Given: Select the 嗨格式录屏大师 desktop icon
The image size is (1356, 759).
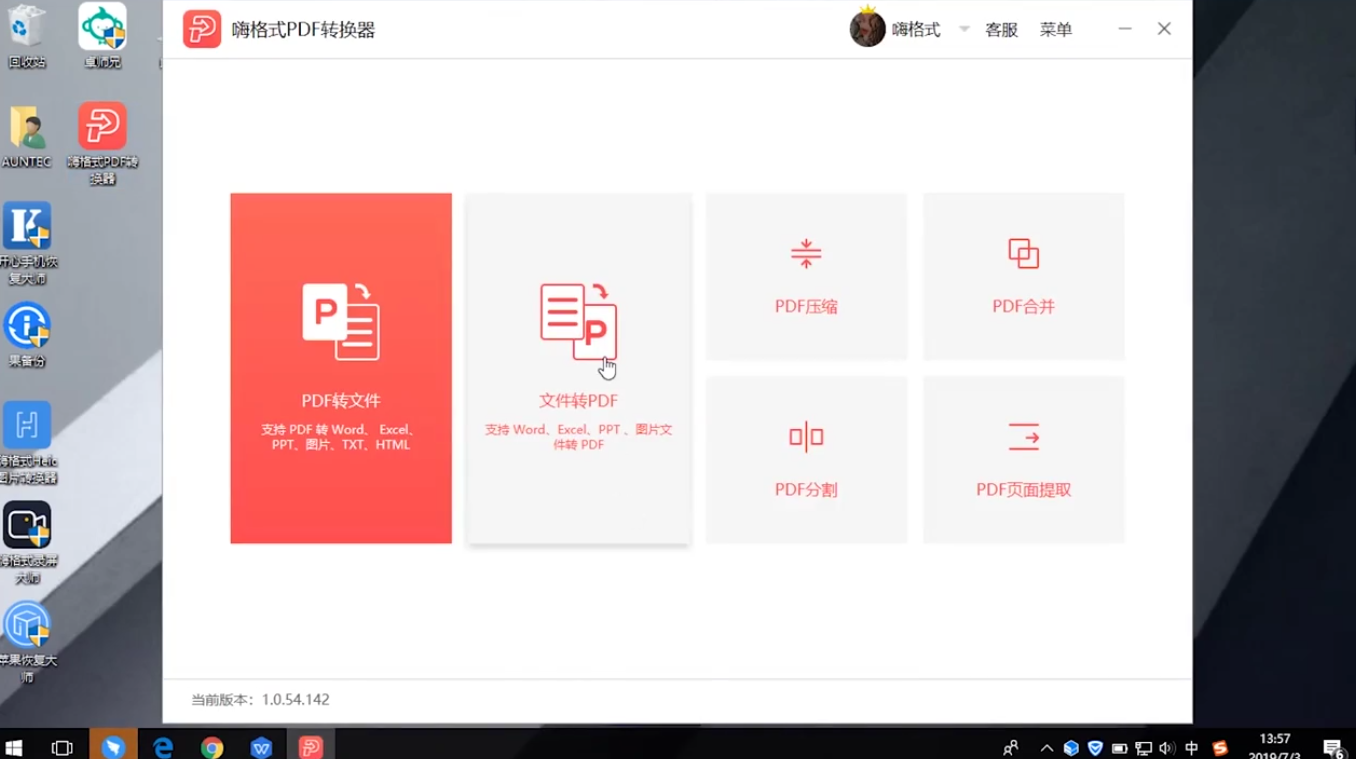Looking at the screenshot, I should [x=27, y=543].
